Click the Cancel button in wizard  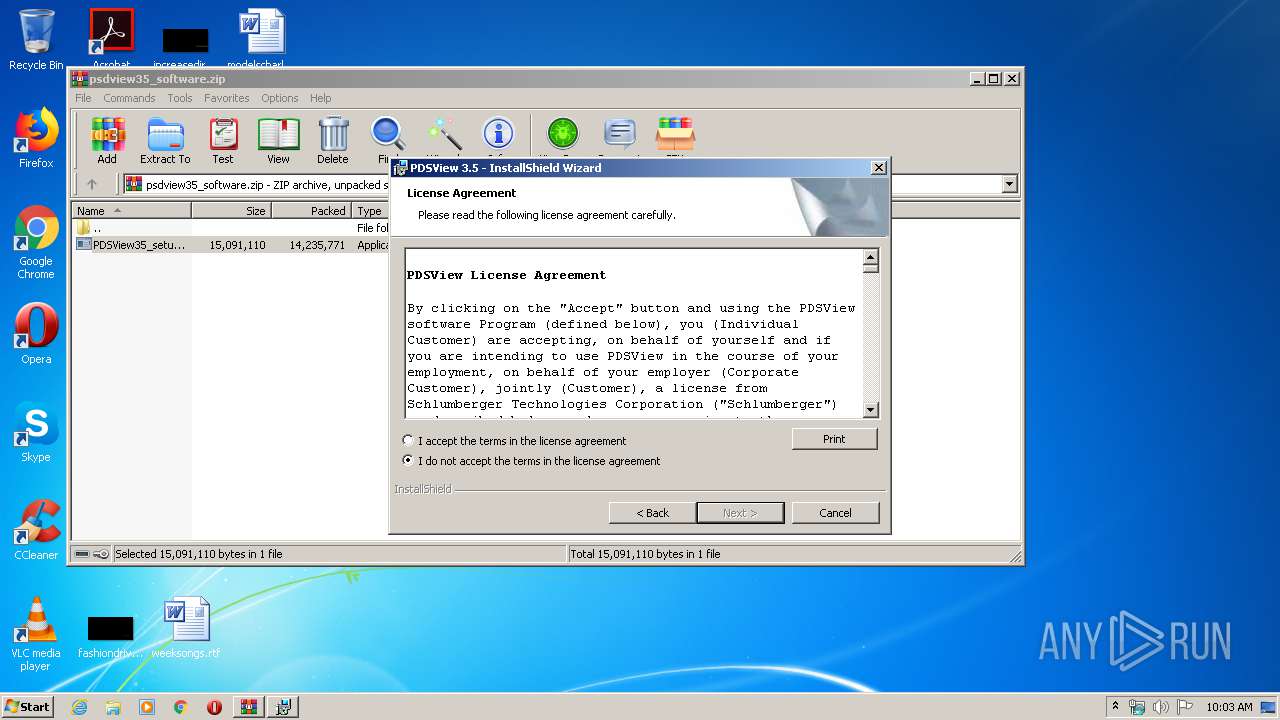(x=835, y=513)
